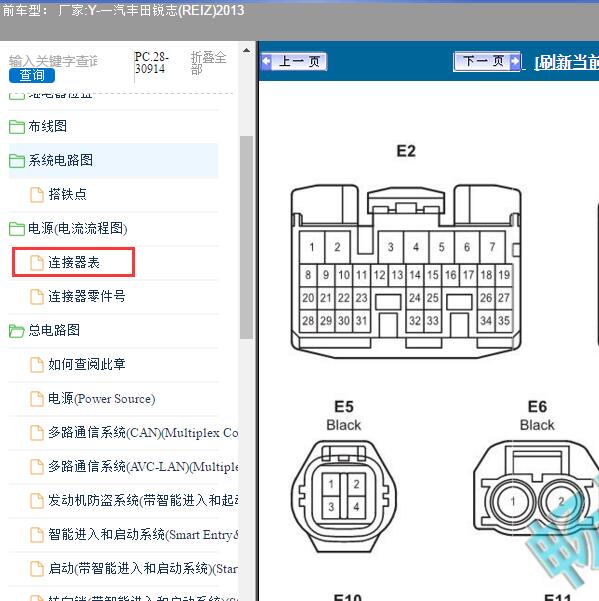Go to next page with 下一页

tap(487, 61)
